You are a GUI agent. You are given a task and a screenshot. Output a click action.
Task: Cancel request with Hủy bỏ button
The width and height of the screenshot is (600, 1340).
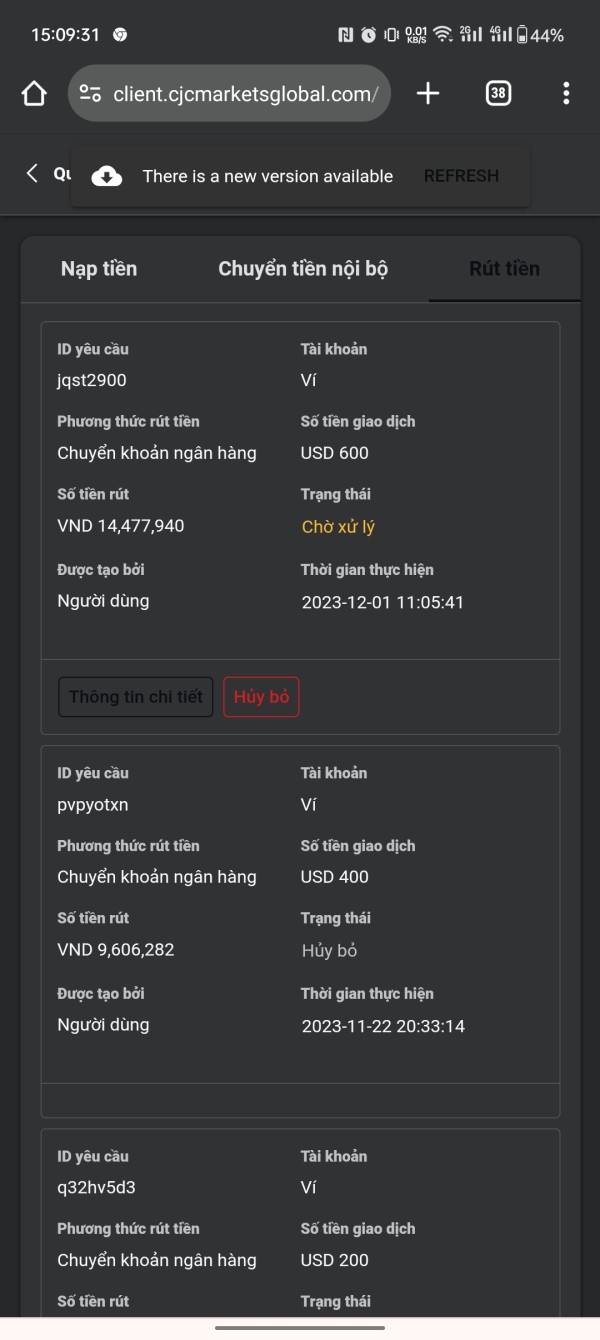(x=261, y=697)
